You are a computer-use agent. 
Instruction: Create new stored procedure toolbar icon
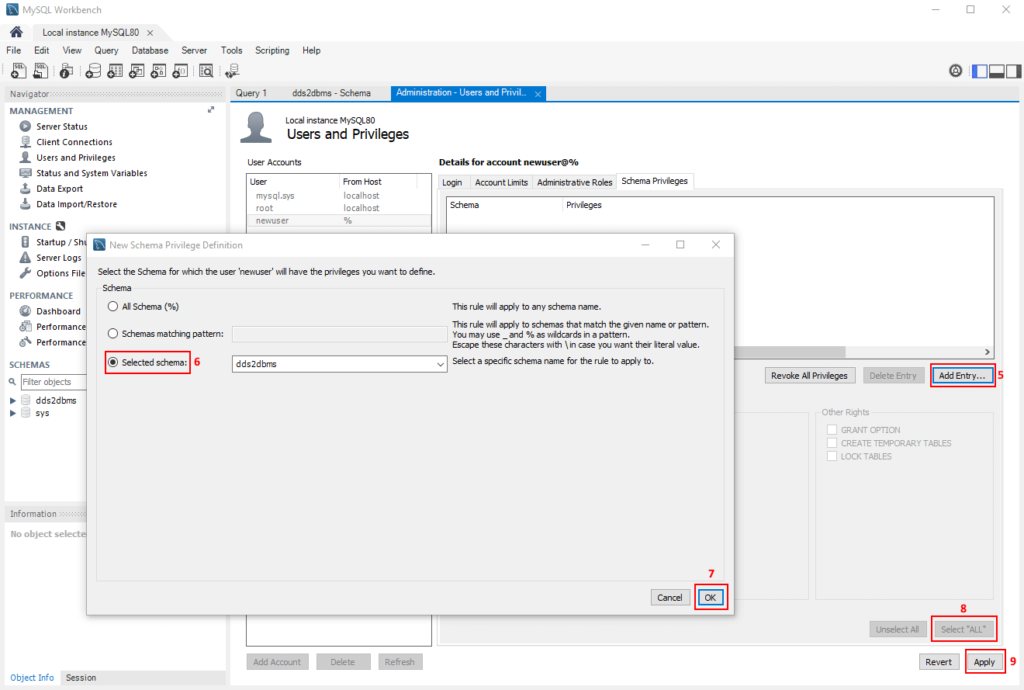[158, 71]
